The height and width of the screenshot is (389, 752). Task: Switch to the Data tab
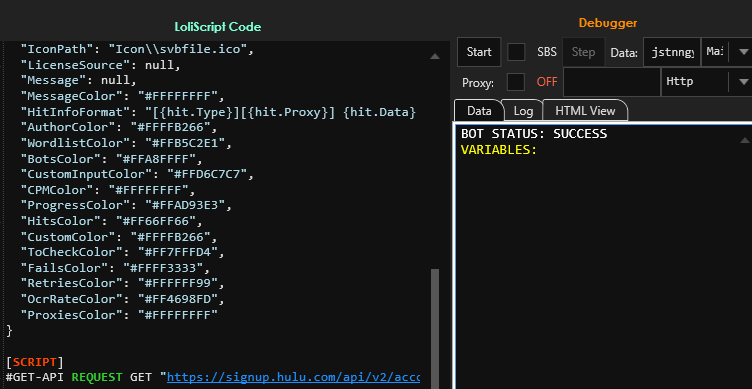479,111
